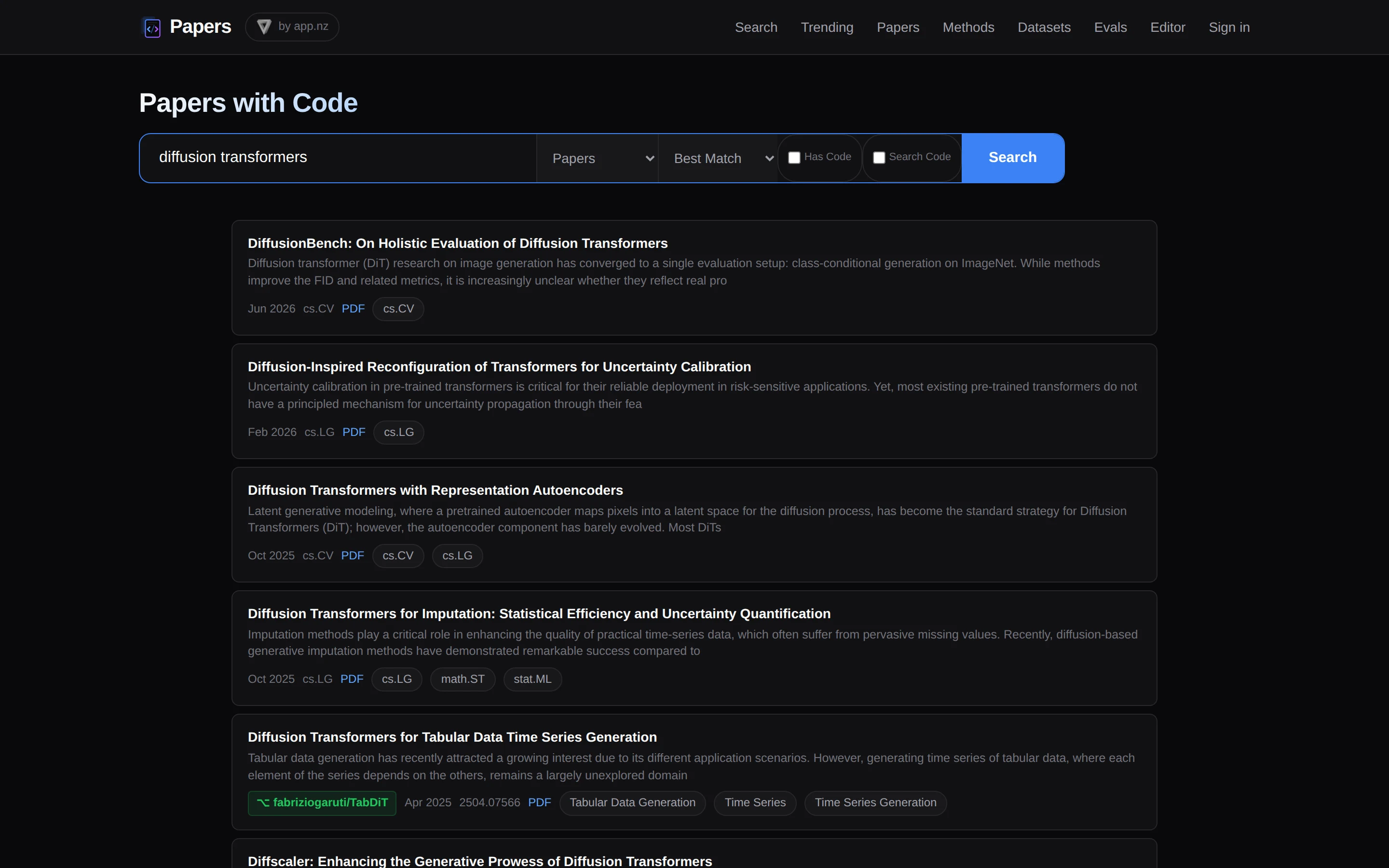Go to Trending in the navigation bar
The width and height of the screenshot is (1389, 868).
click(x=827, y=27)
